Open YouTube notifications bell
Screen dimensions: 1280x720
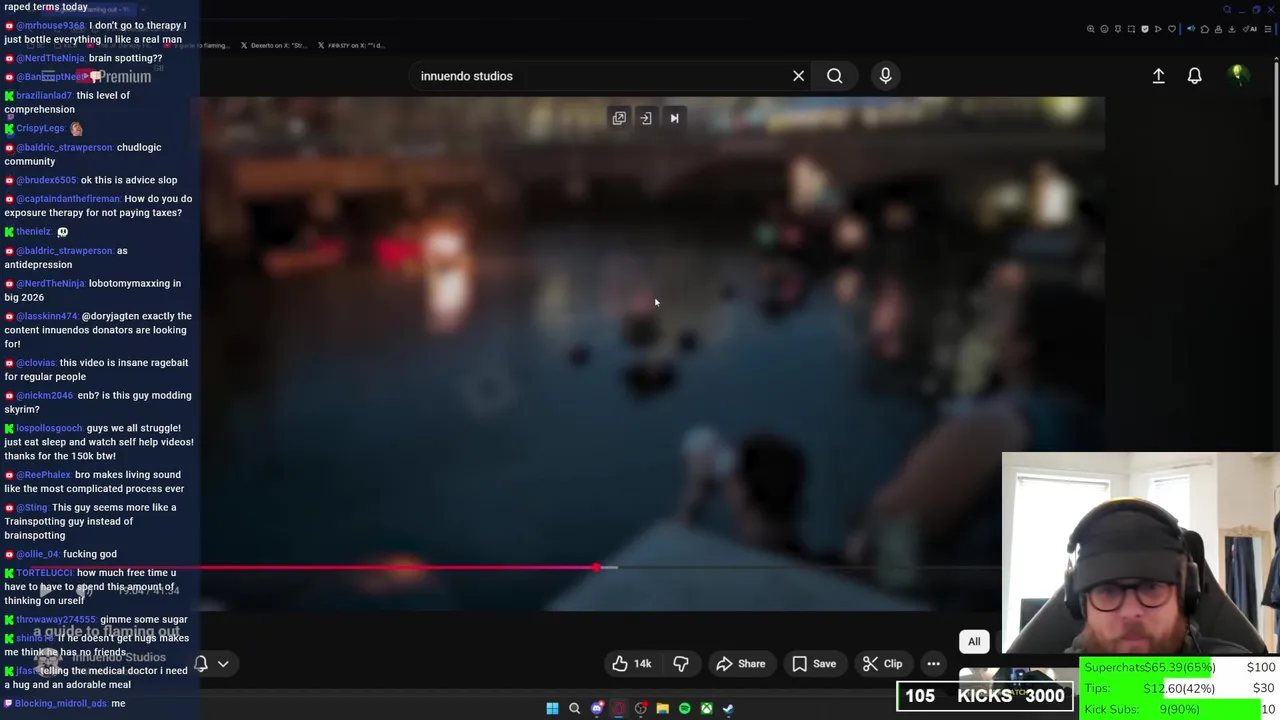(1194, 76)
